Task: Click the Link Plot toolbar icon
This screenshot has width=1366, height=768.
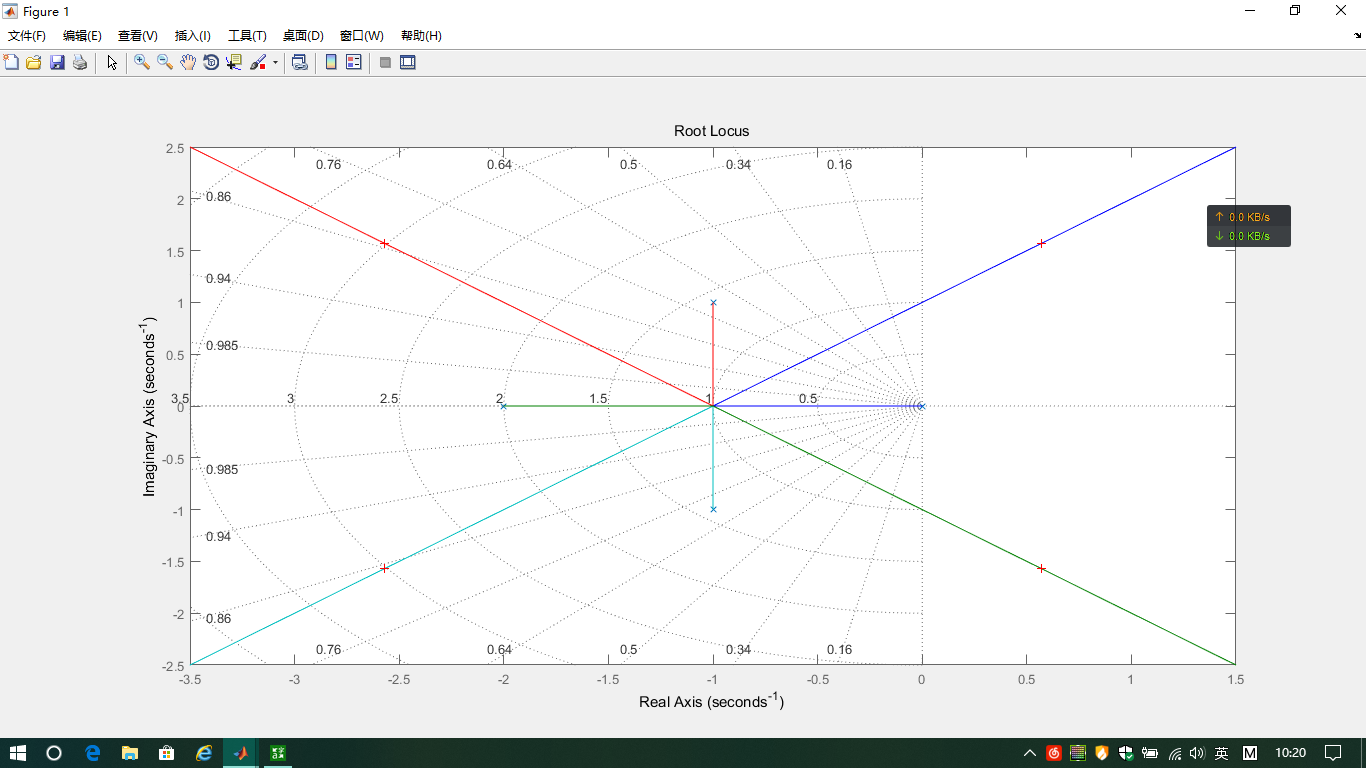Action: 299,62
